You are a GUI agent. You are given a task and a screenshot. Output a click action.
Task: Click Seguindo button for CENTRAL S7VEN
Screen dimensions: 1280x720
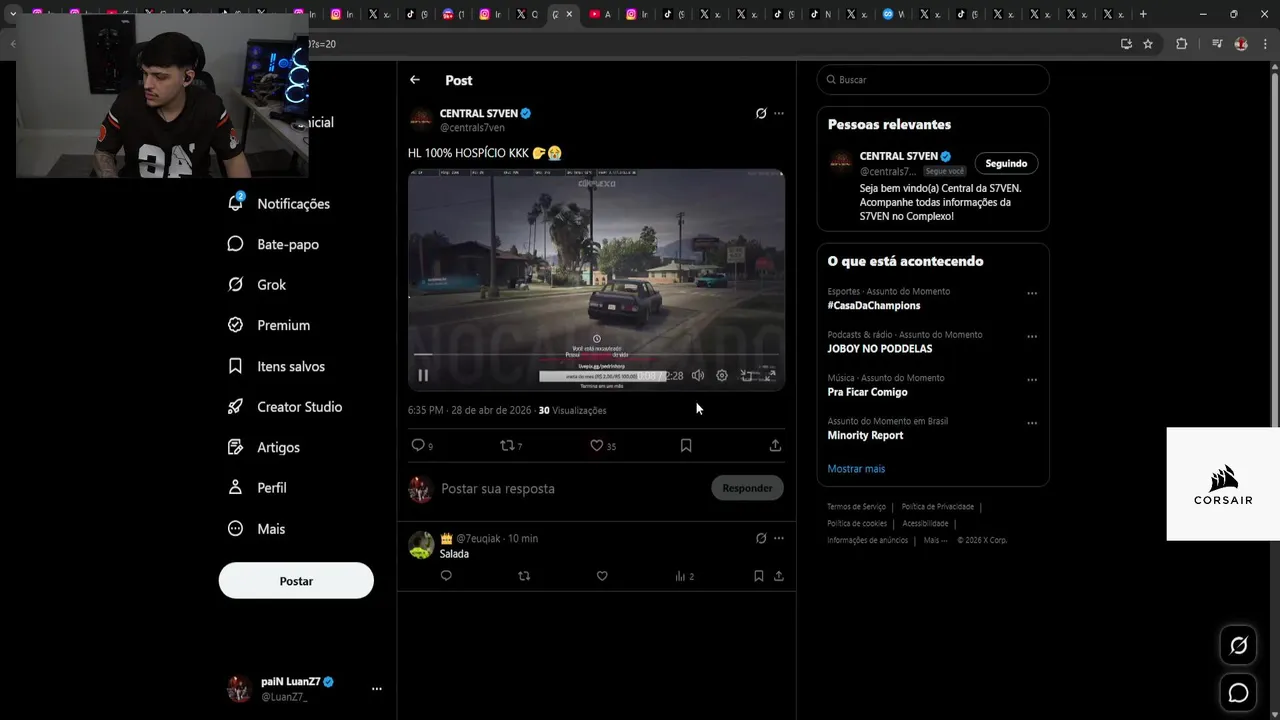point(1006,164)
